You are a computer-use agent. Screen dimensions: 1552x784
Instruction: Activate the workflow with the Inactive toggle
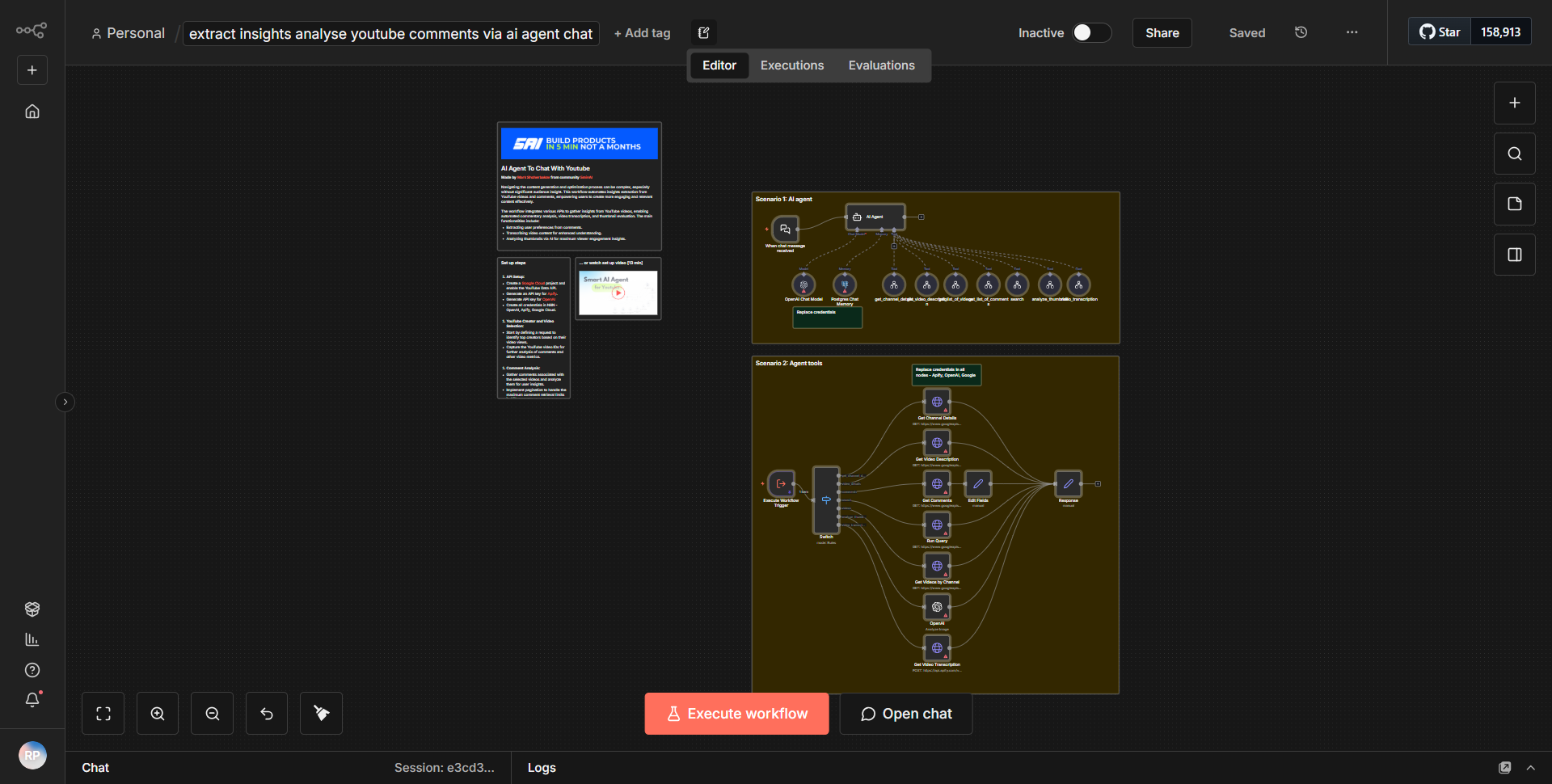(1091, 32)
